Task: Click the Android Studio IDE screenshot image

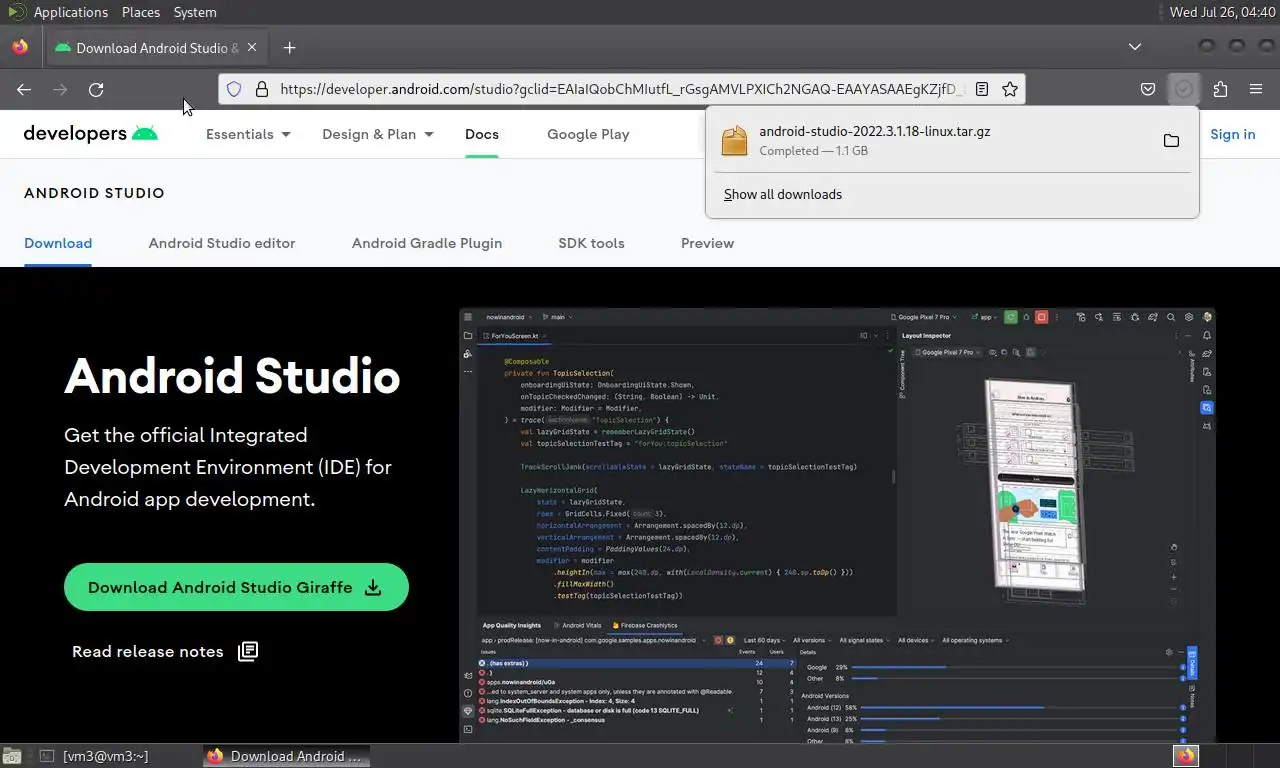Action: pos(837,525)
